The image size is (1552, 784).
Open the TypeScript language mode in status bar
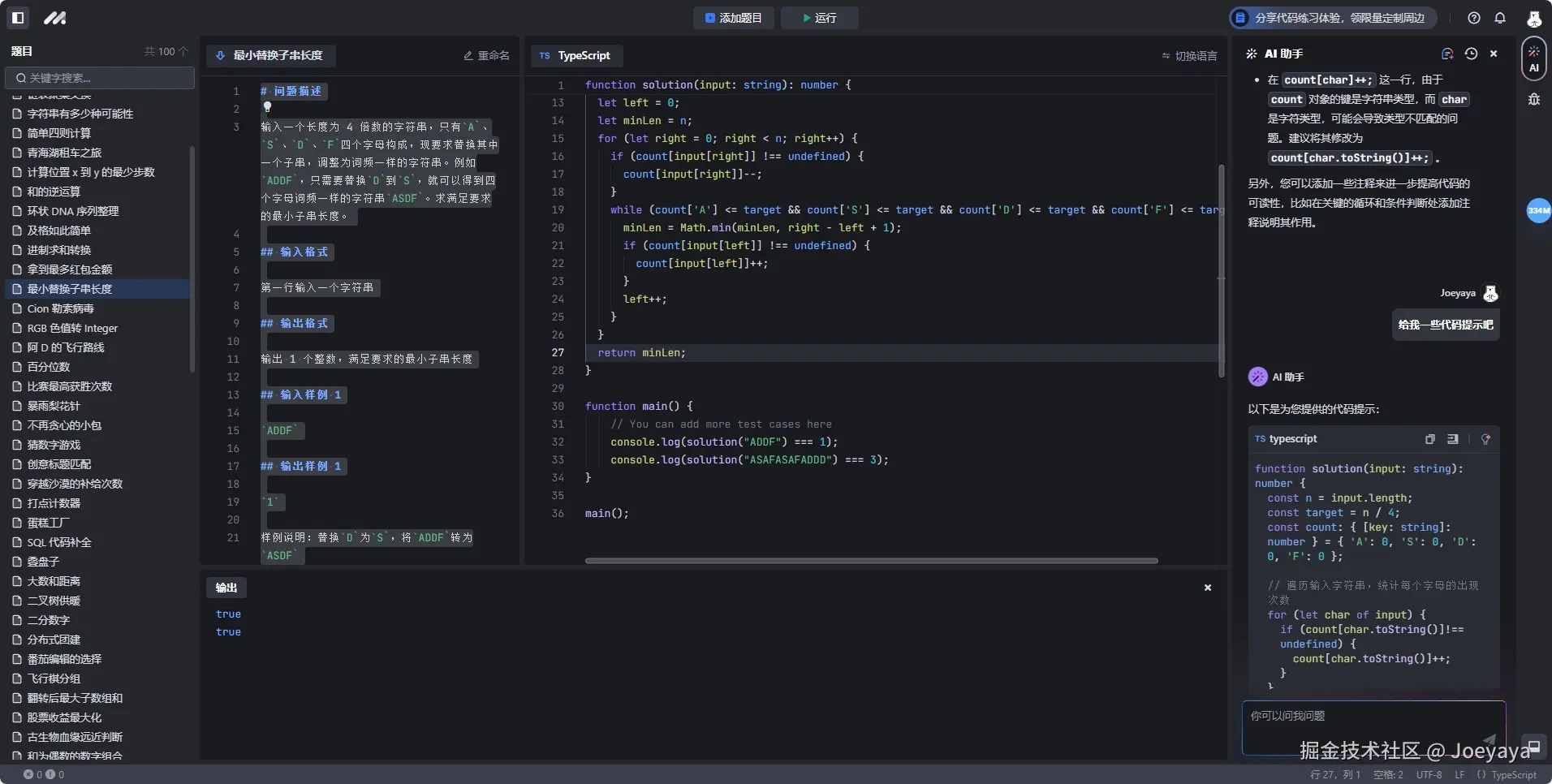(x=1507, y=775)
